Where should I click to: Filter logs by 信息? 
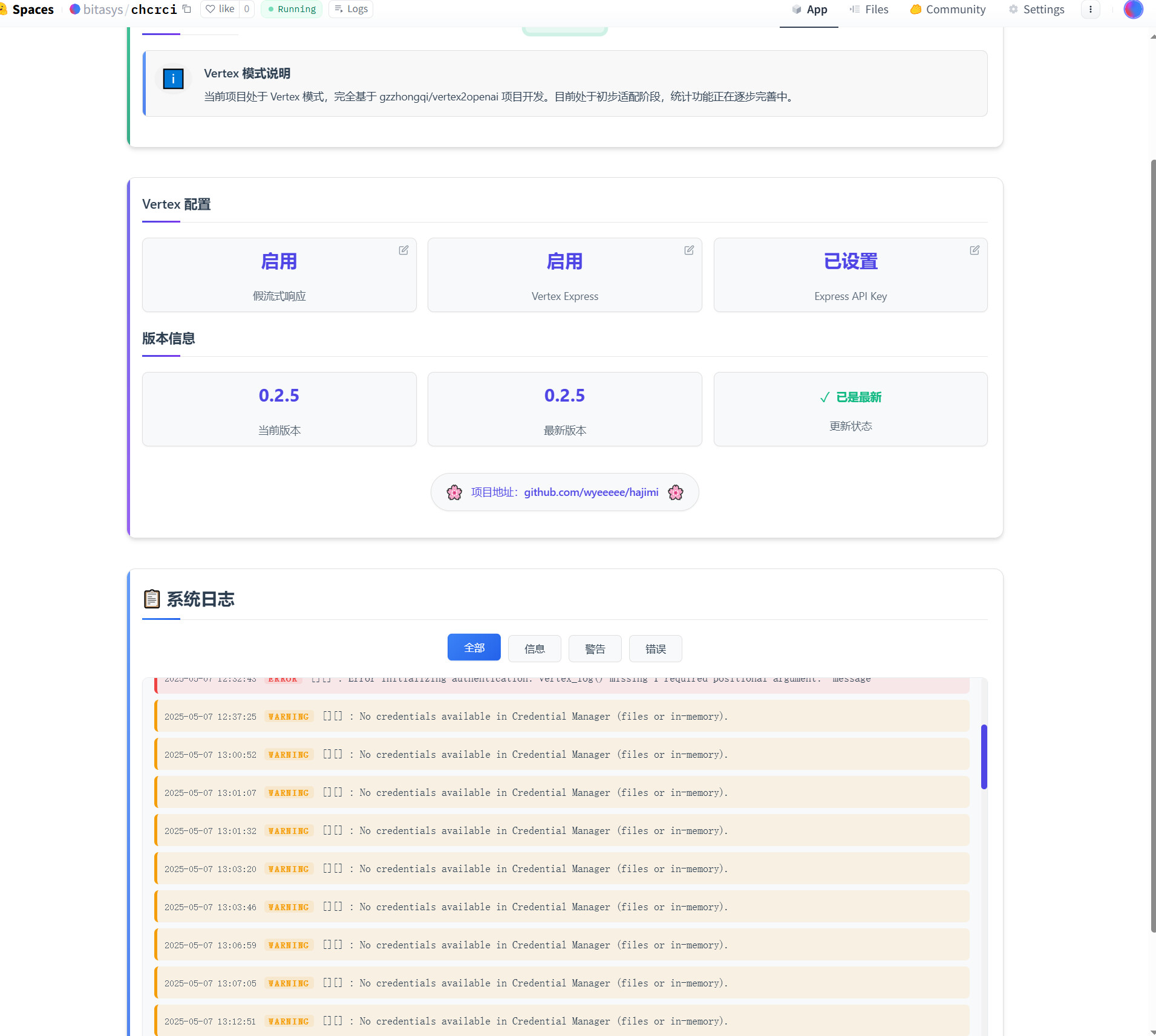534,649
